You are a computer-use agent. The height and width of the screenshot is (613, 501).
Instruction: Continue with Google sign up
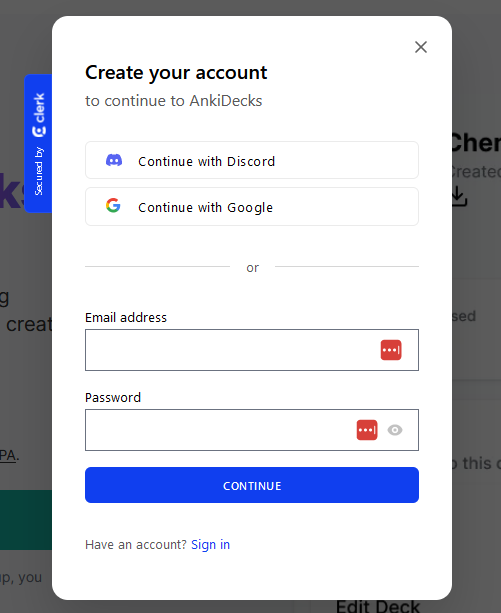(252, 206)
